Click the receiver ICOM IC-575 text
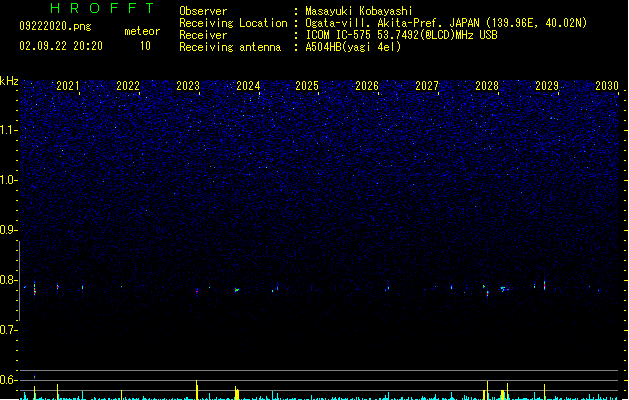This screenshot has width=629, height=400. tap(401, 35)
